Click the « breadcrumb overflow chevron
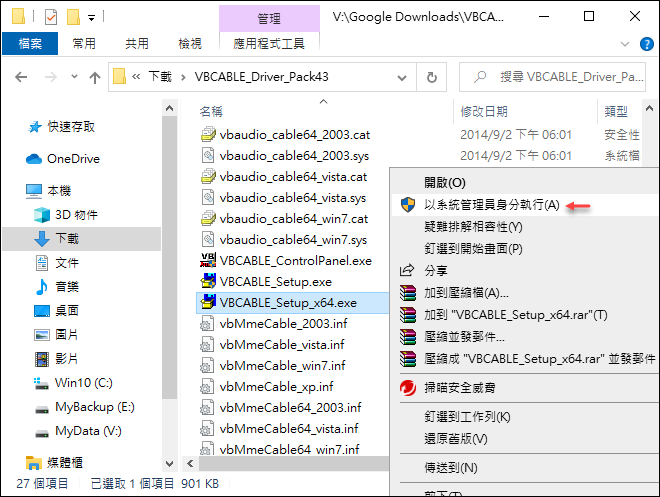The height and width of the screenshot is (497, 660). click(x=136, y=77)
